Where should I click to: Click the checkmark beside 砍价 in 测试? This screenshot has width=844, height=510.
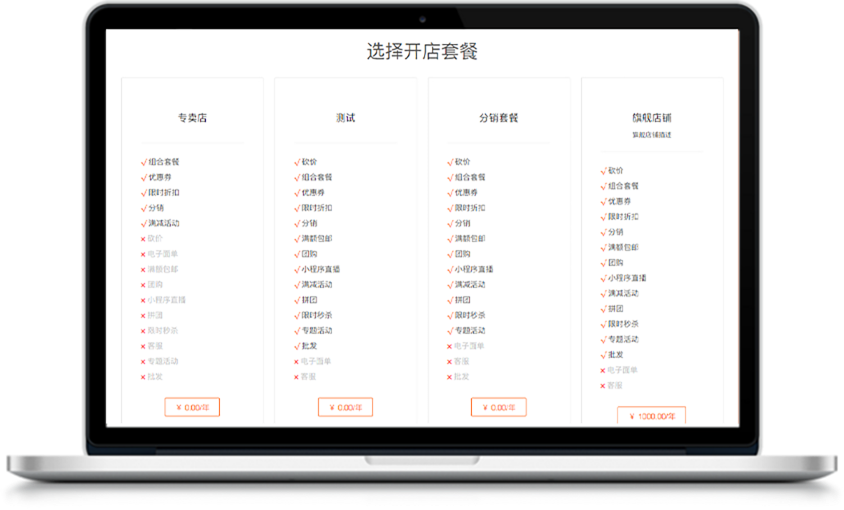[297, 162]
